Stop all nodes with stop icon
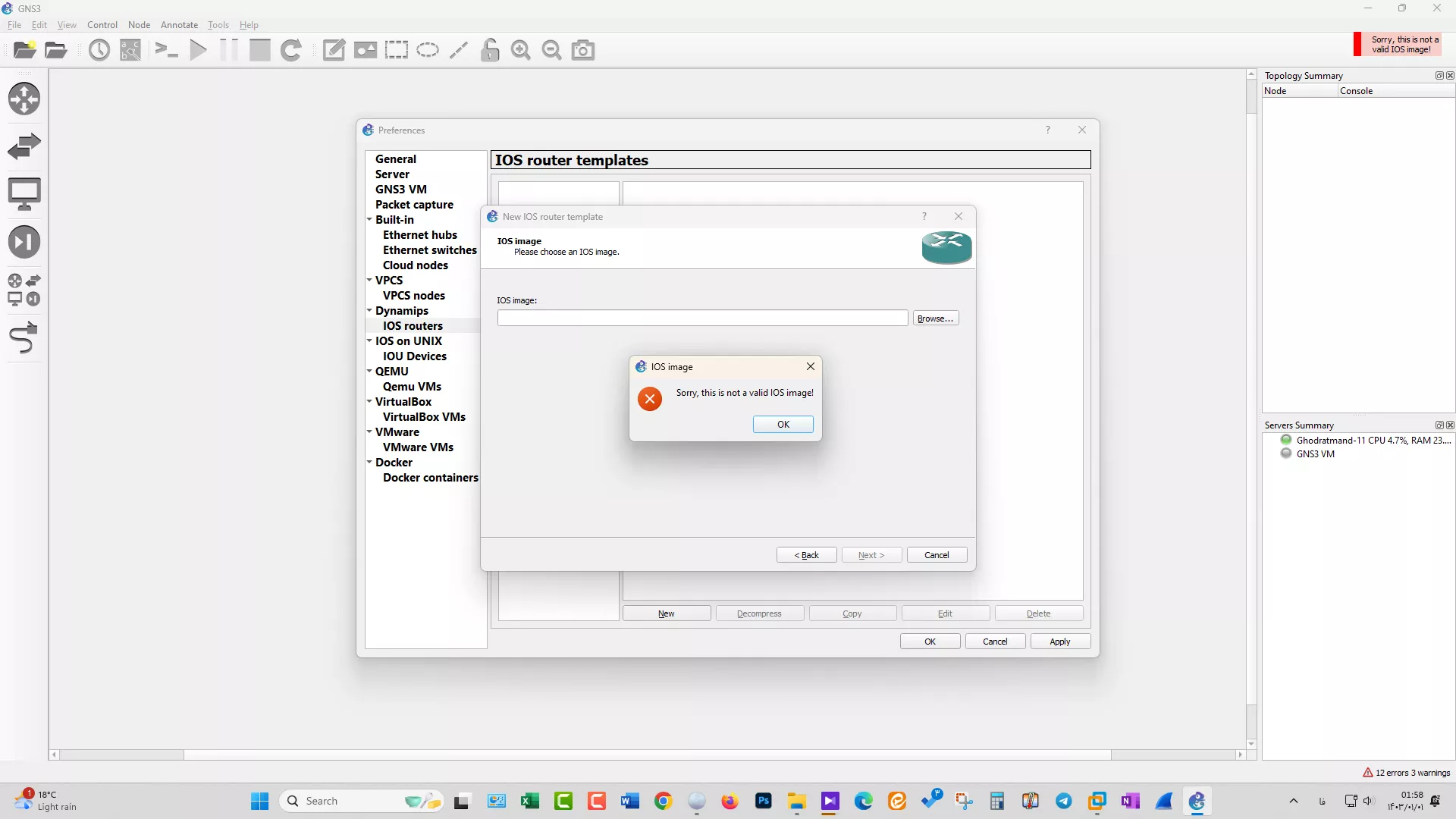Viewport: 1456px width, 819px height. (260, 50)
